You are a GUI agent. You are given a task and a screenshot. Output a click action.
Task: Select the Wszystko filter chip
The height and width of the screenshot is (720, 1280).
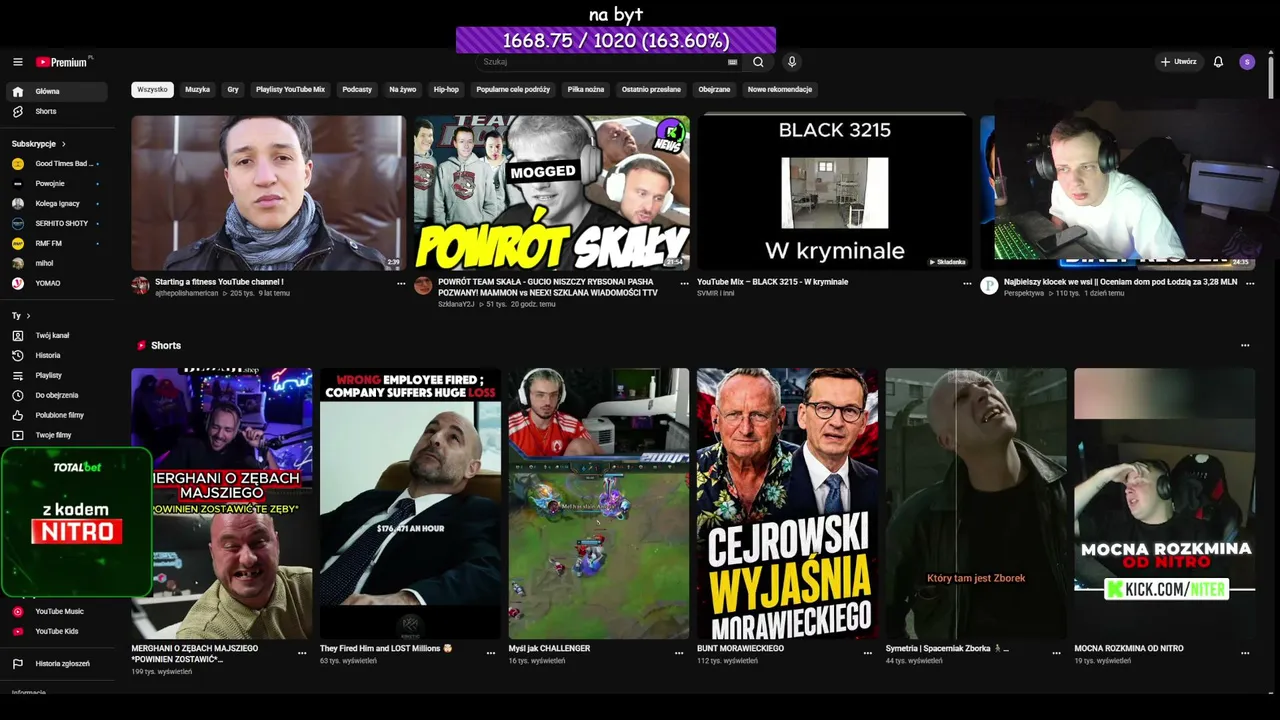coord(152,90)
